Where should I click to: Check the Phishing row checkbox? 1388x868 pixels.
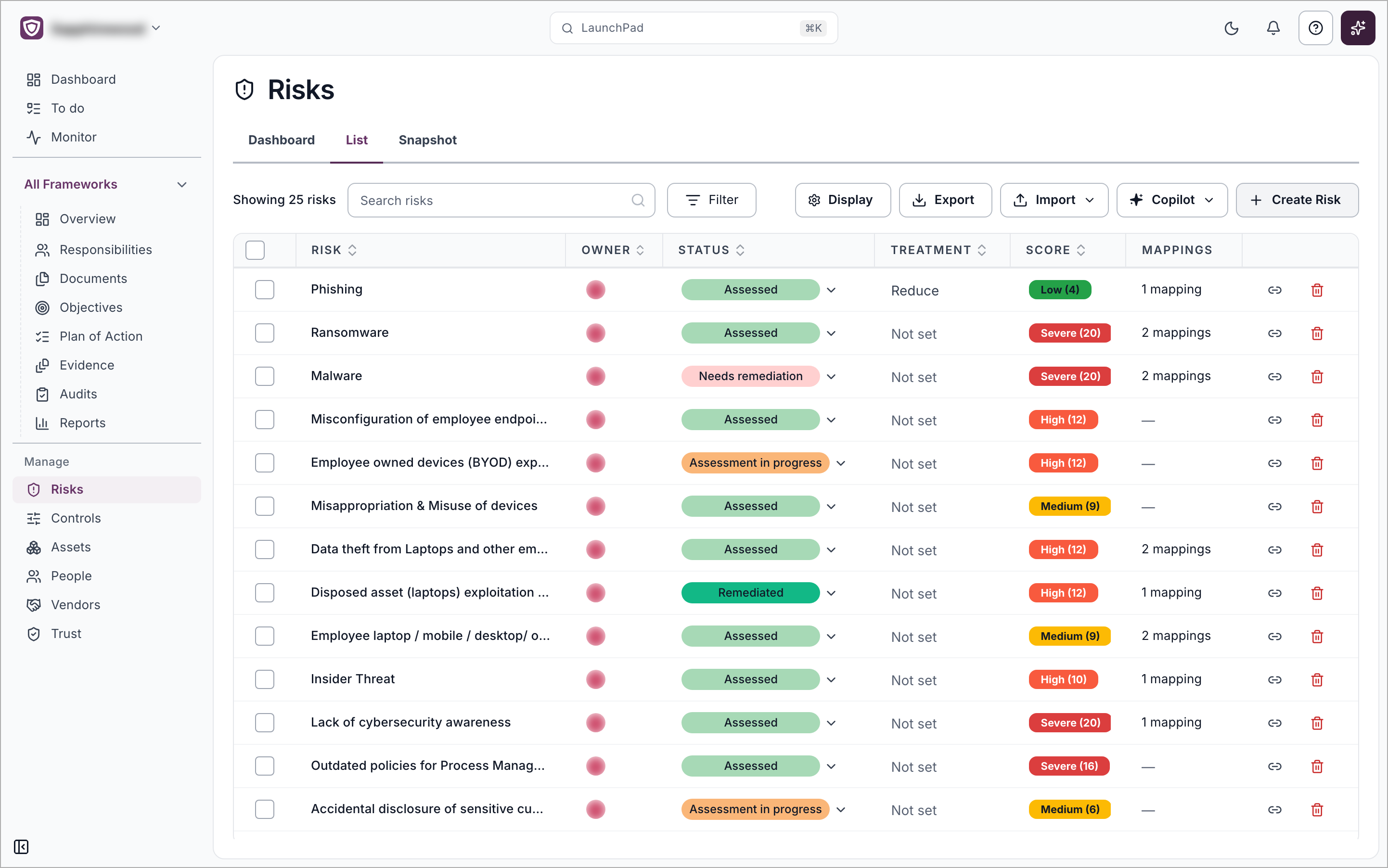tap(265, 290)
